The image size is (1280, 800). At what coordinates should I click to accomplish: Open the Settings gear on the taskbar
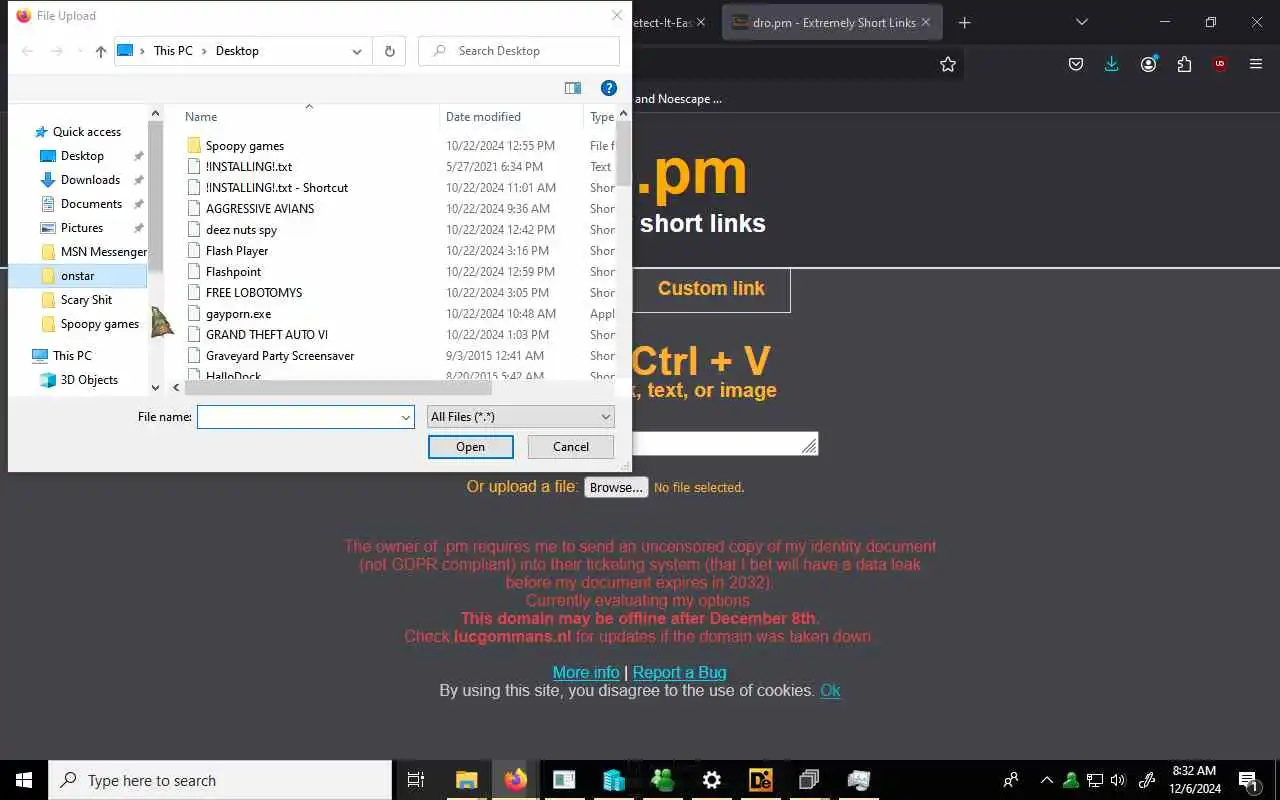click(711, 780)
